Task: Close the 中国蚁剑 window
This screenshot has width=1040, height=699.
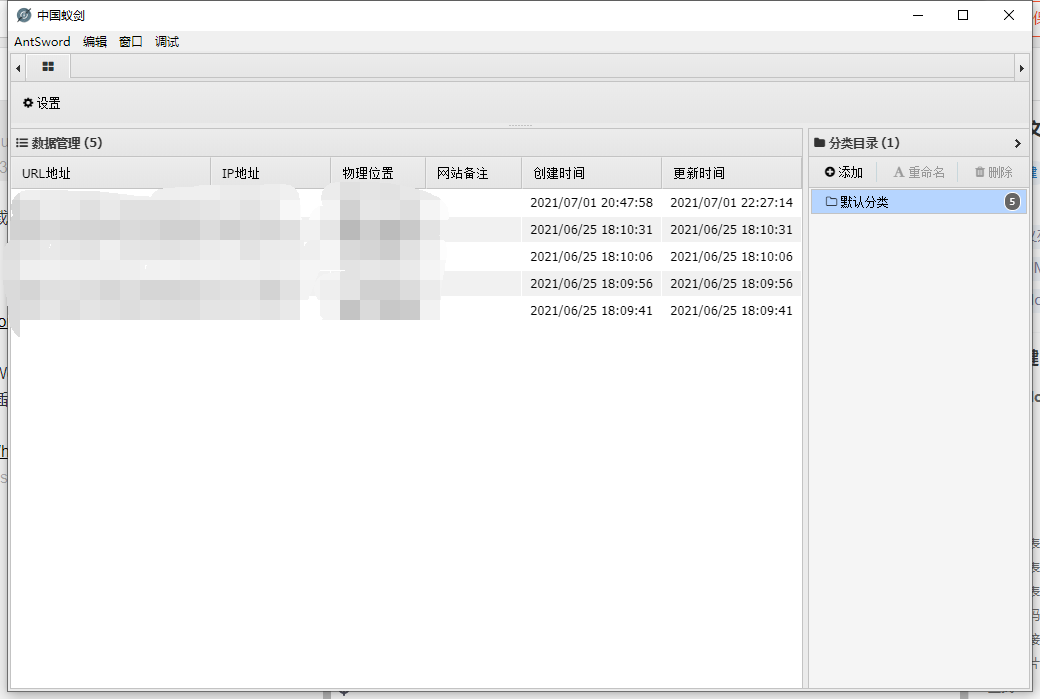Action: tap(1009, 15)
